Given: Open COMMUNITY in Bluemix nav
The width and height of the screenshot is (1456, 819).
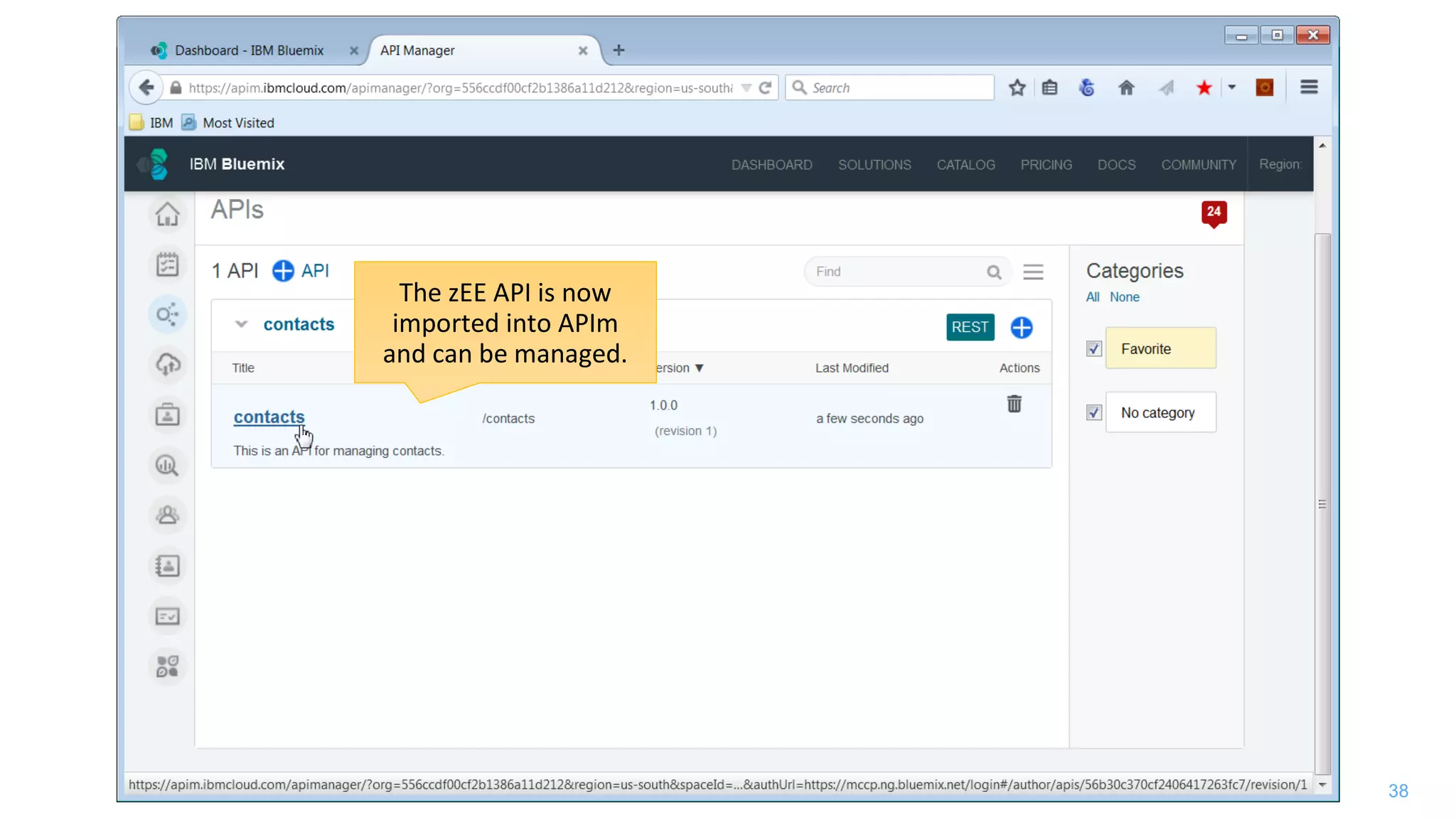Looking at the screenshot, I should coord(1199,164).
